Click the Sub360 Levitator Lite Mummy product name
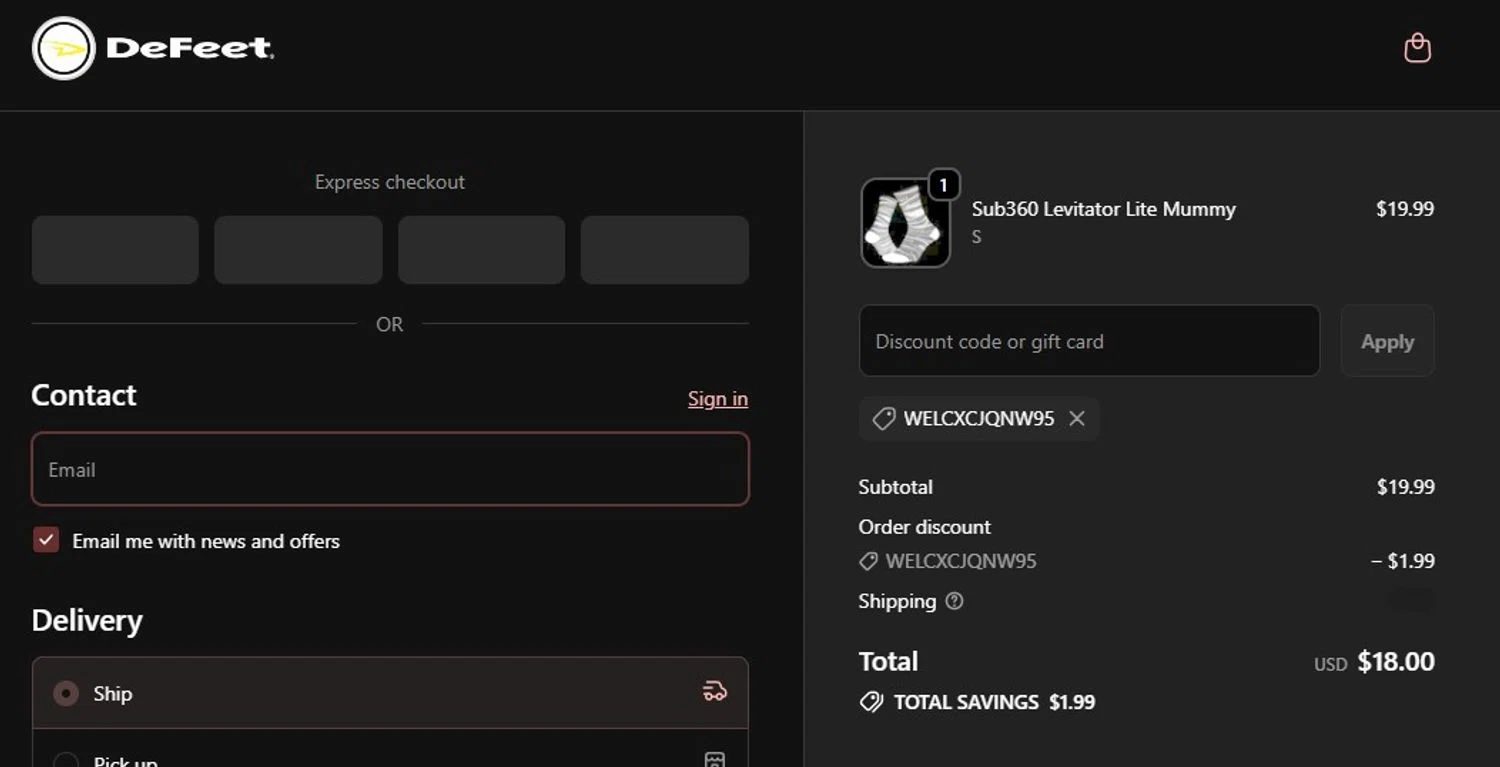 pos(1104,209)
